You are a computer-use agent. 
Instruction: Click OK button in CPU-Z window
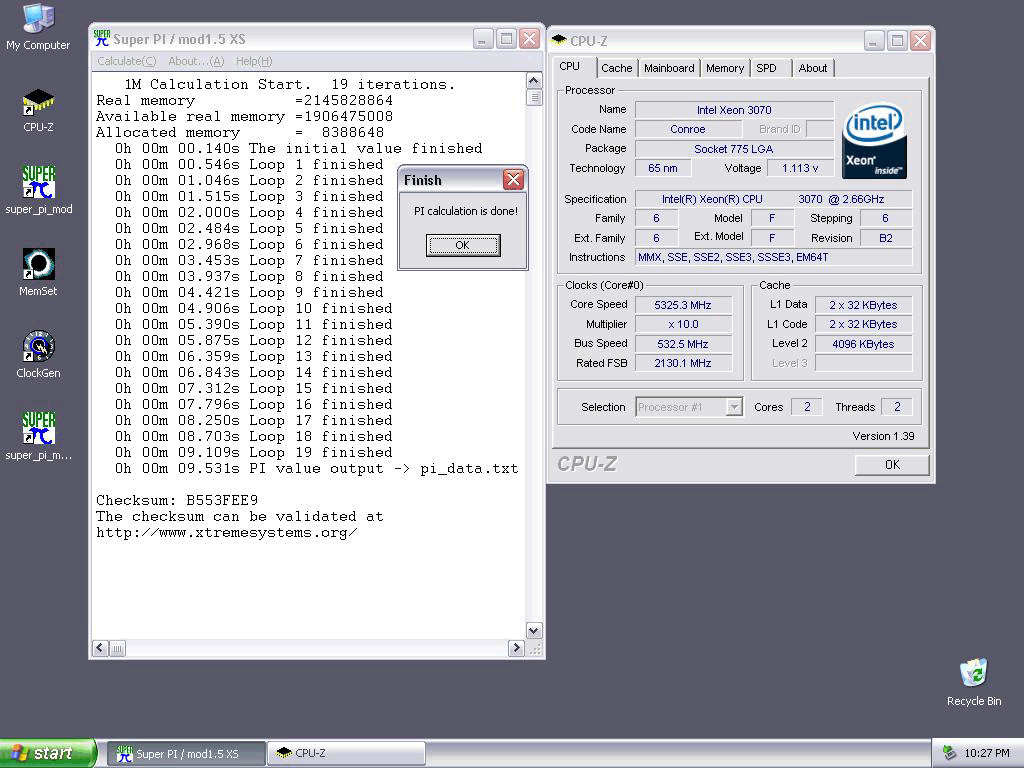click(x=891, y=464)
